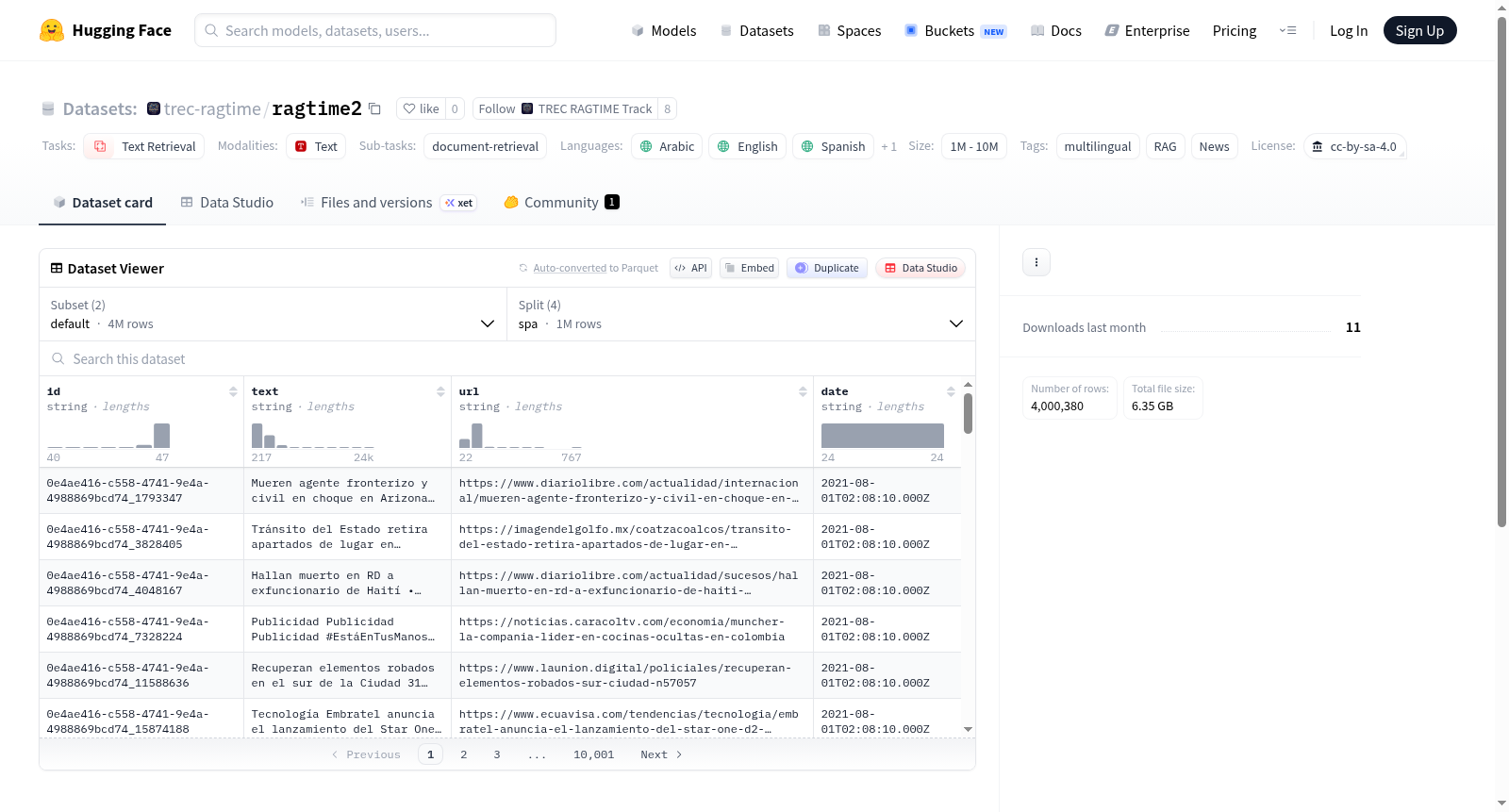Open the Pricing page
The height and width of the screenshot is (812, 1509).
click(x=1235, y=30)
